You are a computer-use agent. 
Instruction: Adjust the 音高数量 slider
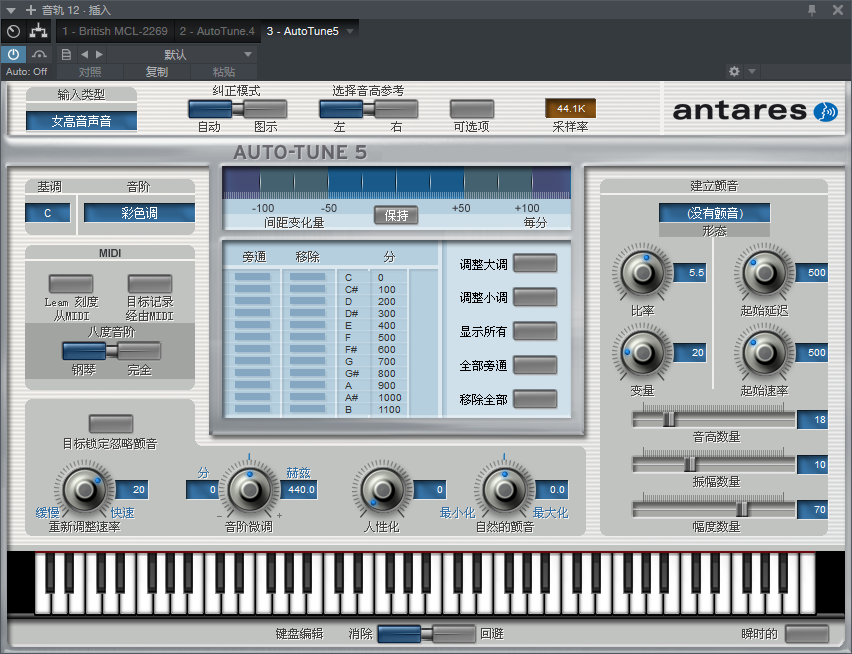(x=669, y=419)
